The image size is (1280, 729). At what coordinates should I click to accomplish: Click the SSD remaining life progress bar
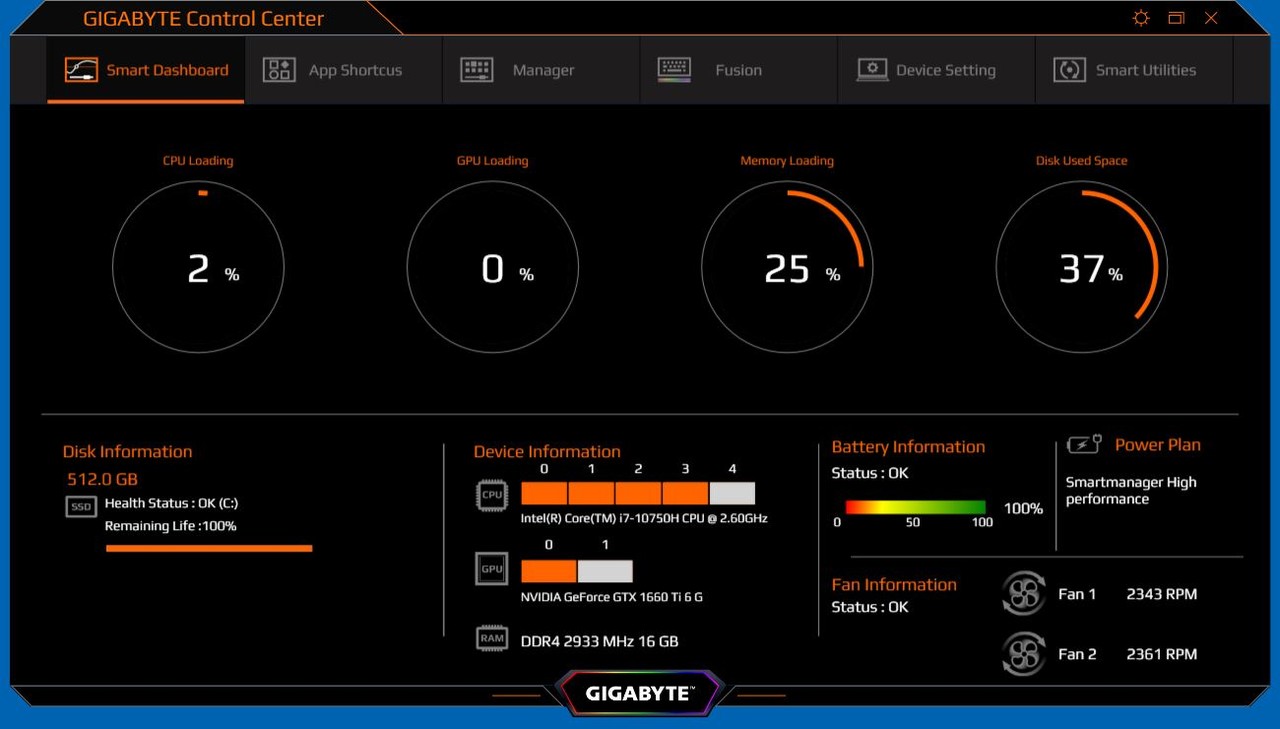[209, 548]
